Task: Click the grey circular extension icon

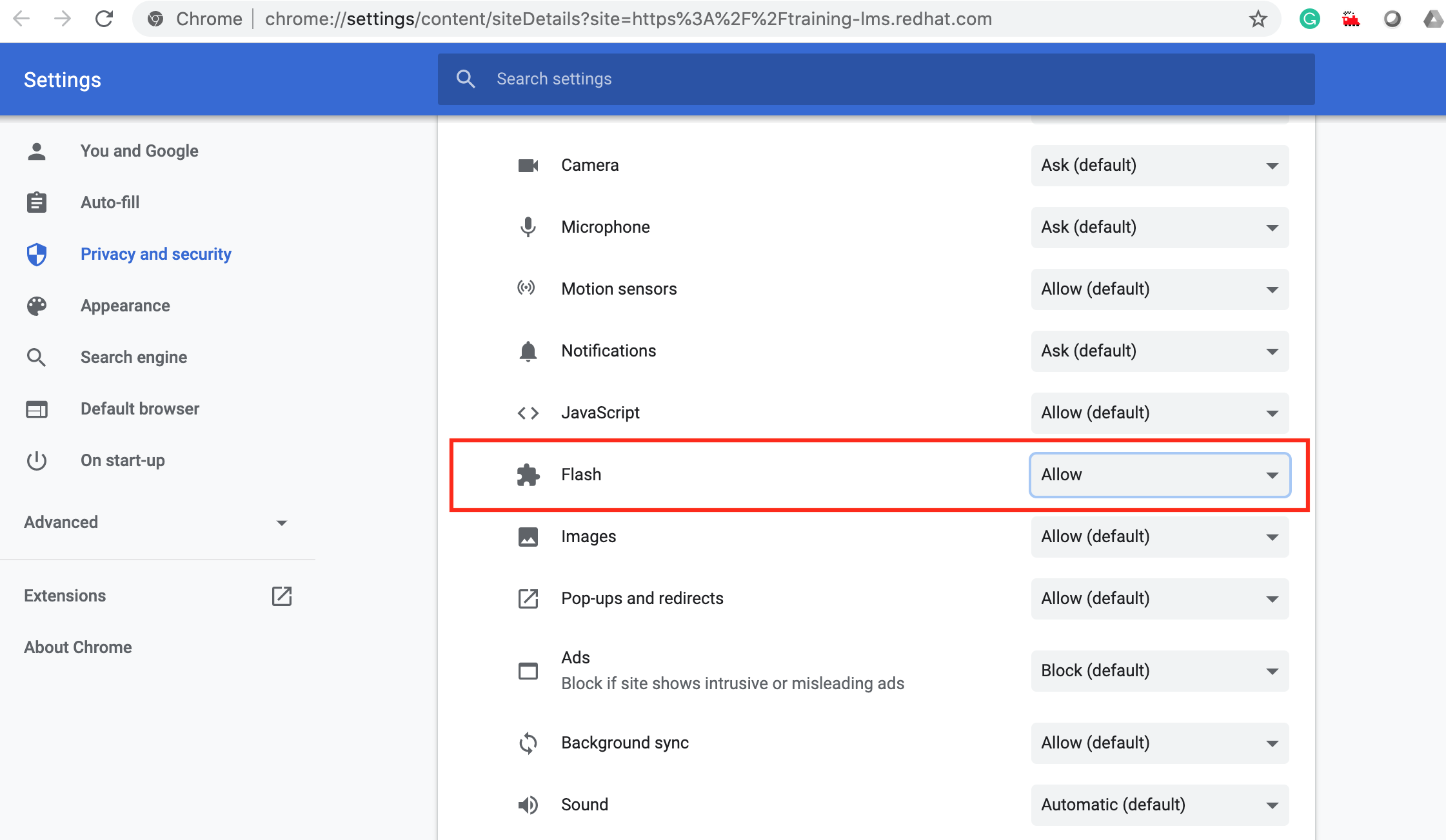Action: (1392, 19)
